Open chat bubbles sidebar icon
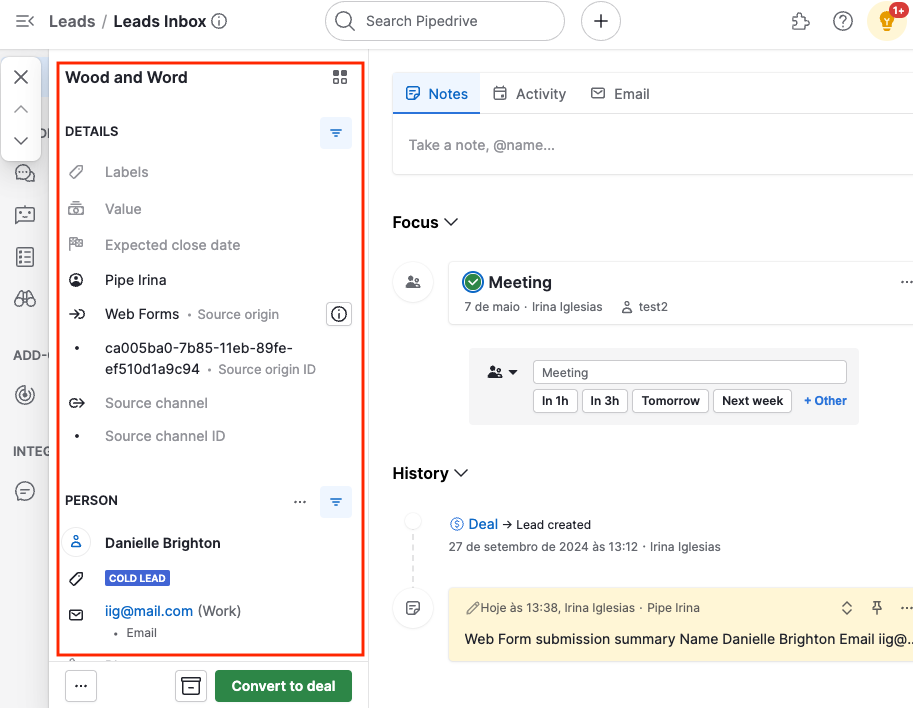Viewport: 913px width, 708px height. [x=24, y=174]
